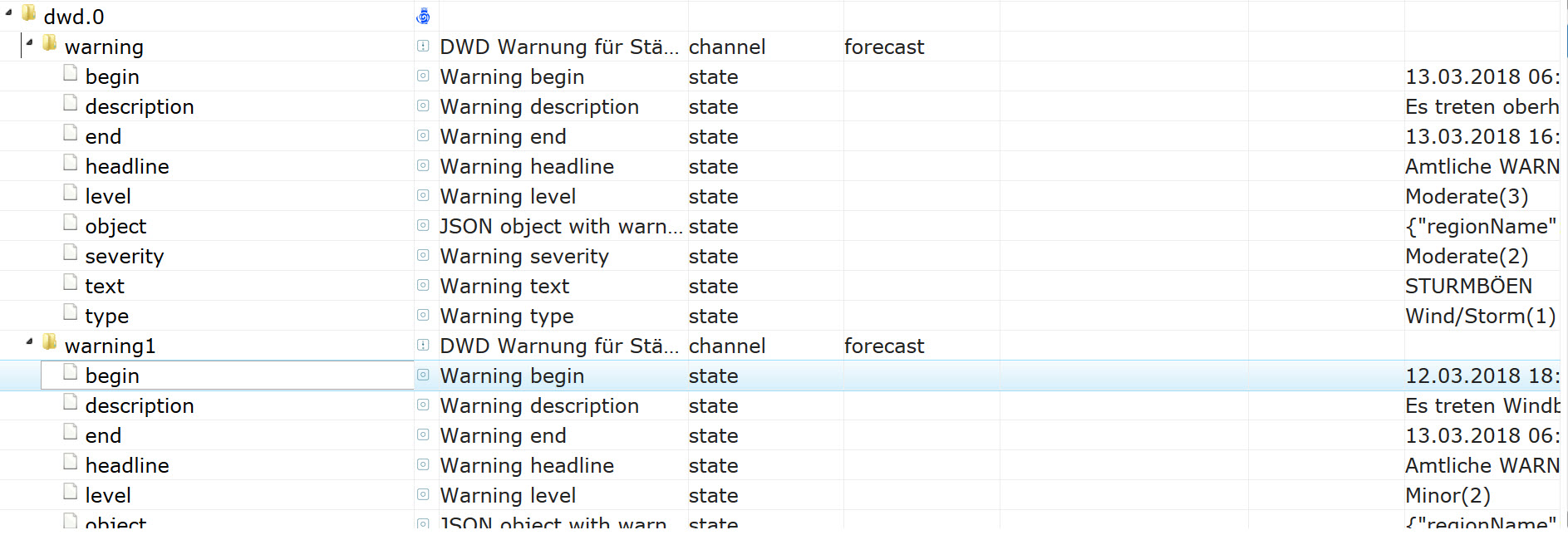The image size is (1568, 535).
Task: Click the Moderate(3) level value
Action: [1466, 197]
